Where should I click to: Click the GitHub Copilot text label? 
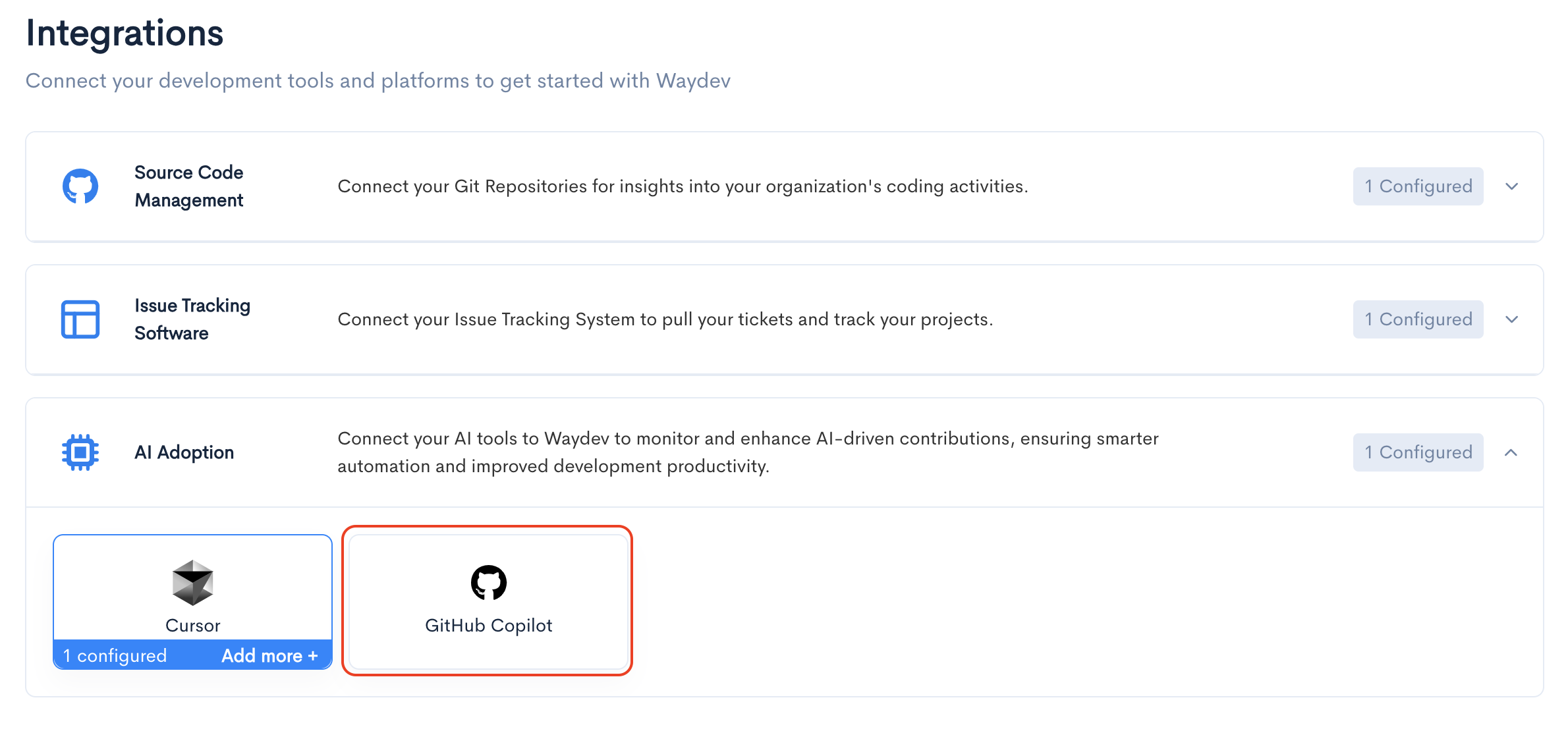(488, 626)
